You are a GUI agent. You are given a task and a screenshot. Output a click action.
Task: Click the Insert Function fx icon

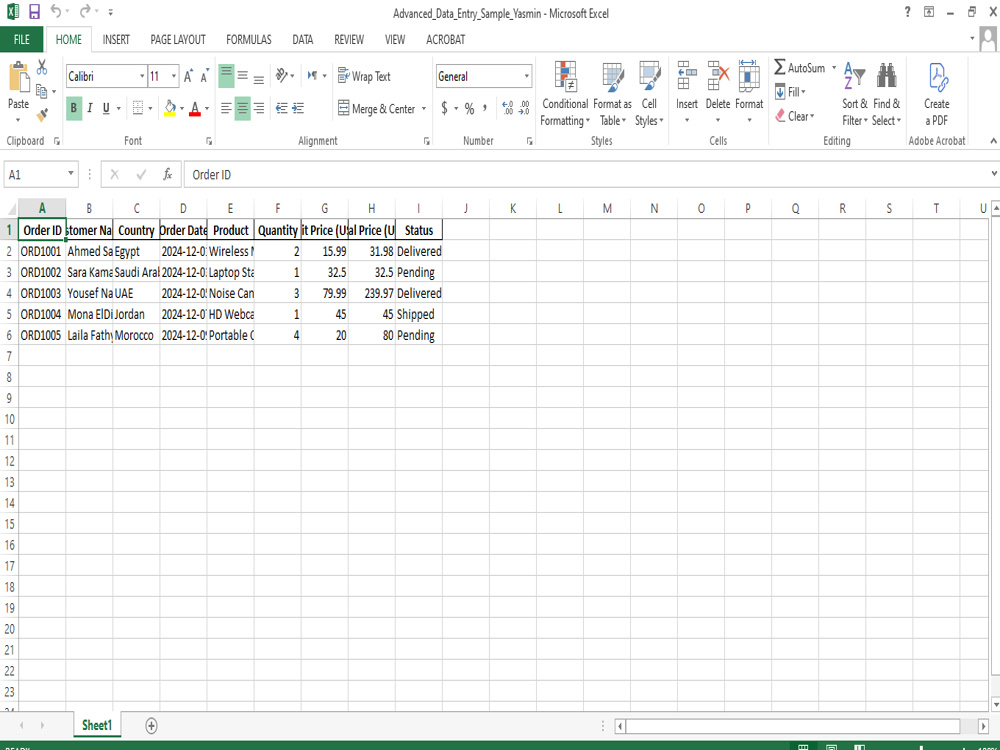[x=168, y=174]
